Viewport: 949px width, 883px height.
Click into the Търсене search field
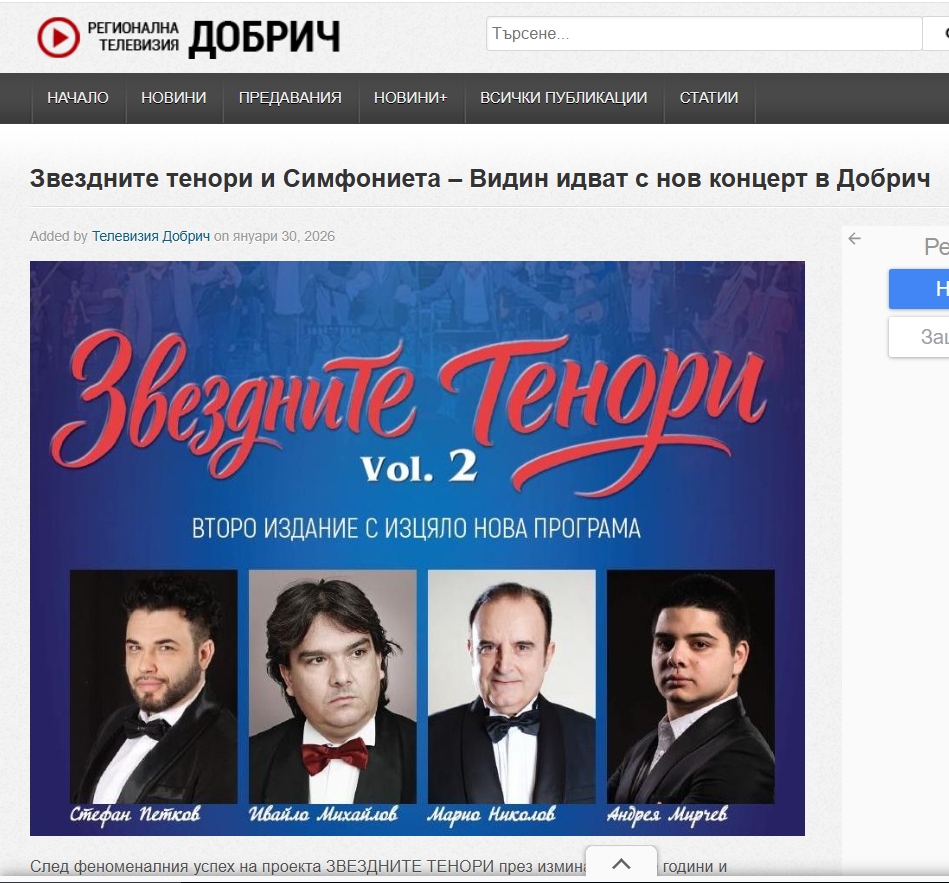[704, 33]
